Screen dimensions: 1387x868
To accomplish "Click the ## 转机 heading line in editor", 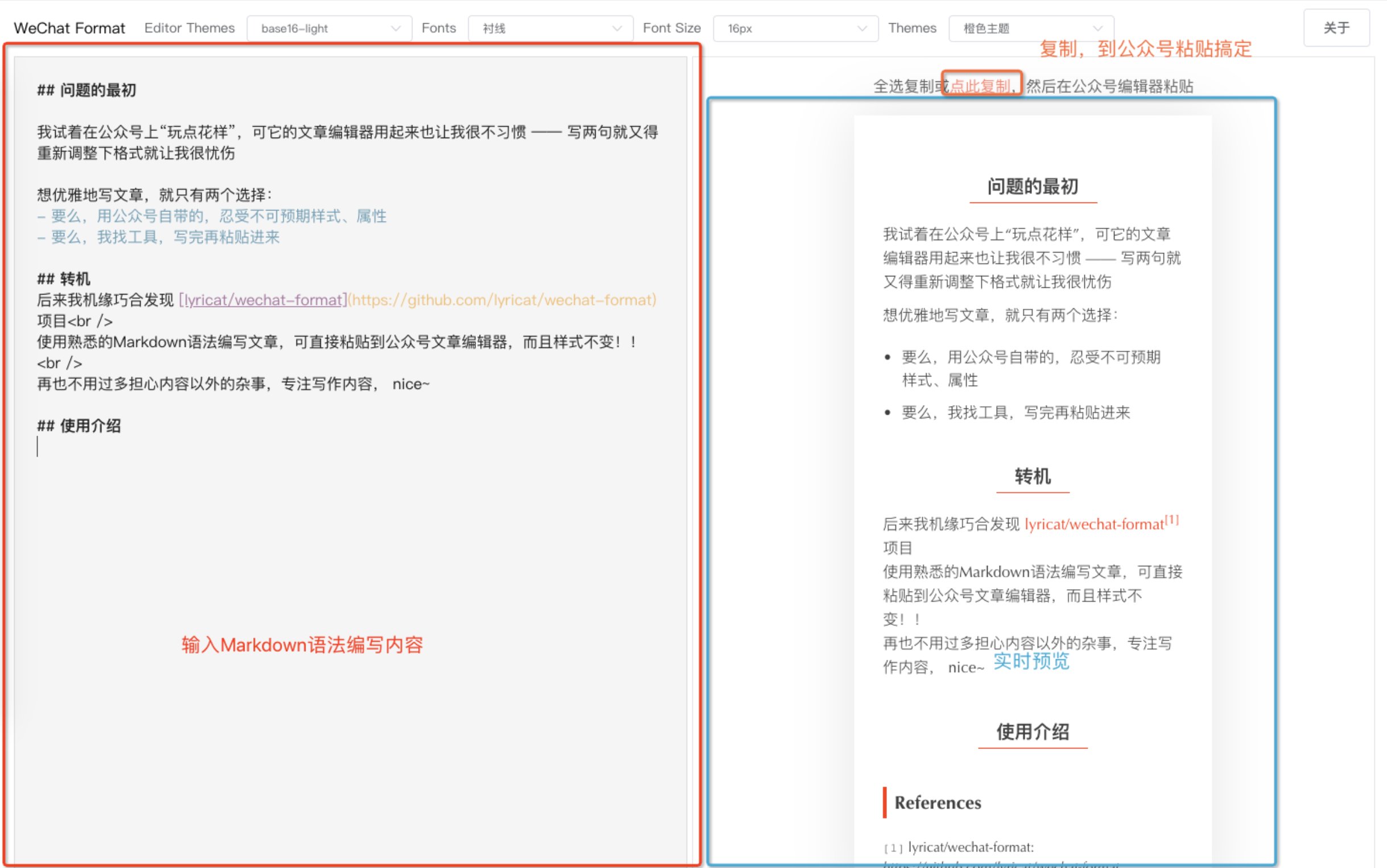I will click(63, 279).
